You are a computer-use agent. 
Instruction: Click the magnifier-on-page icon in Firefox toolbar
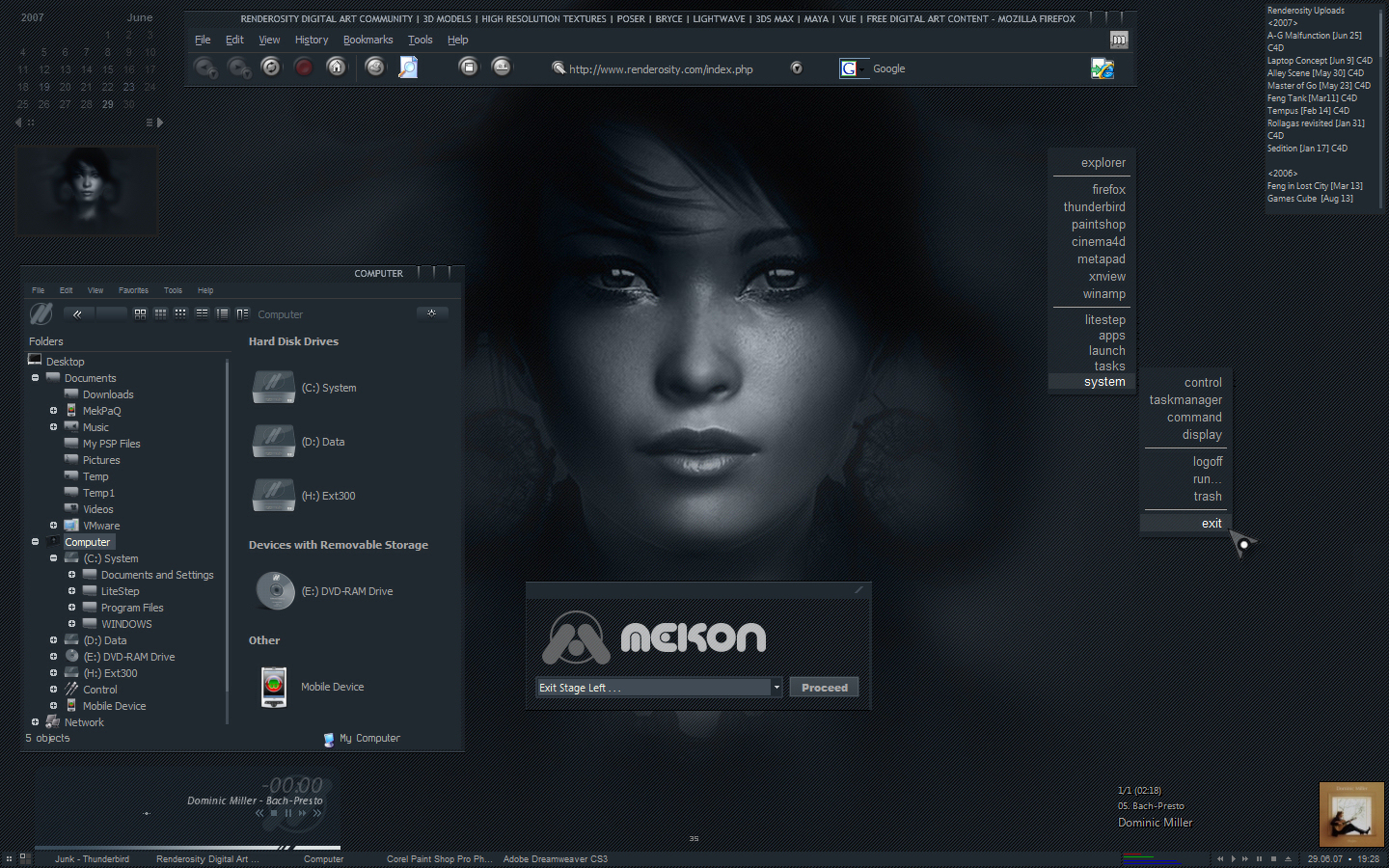(409, 67)
